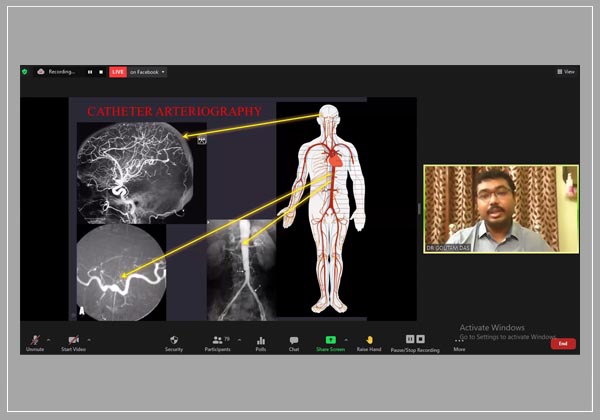Stop recording from bottom toolbar

pos(420,339)
